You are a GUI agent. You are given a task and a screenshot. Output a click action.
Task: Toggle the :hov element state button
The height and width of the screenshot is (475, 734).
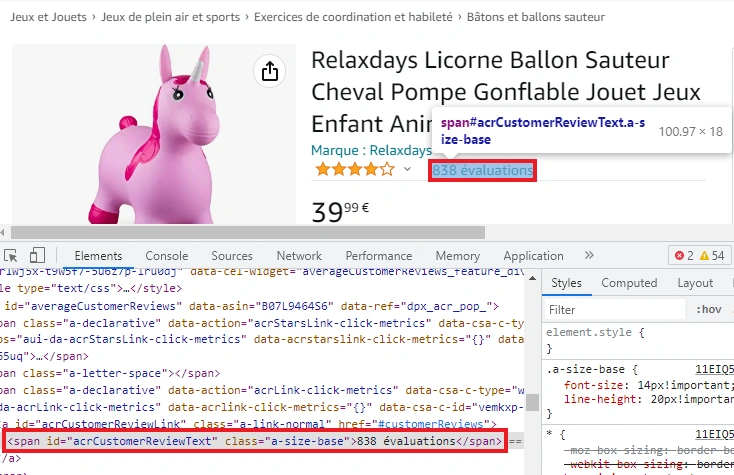coord(709,309)
